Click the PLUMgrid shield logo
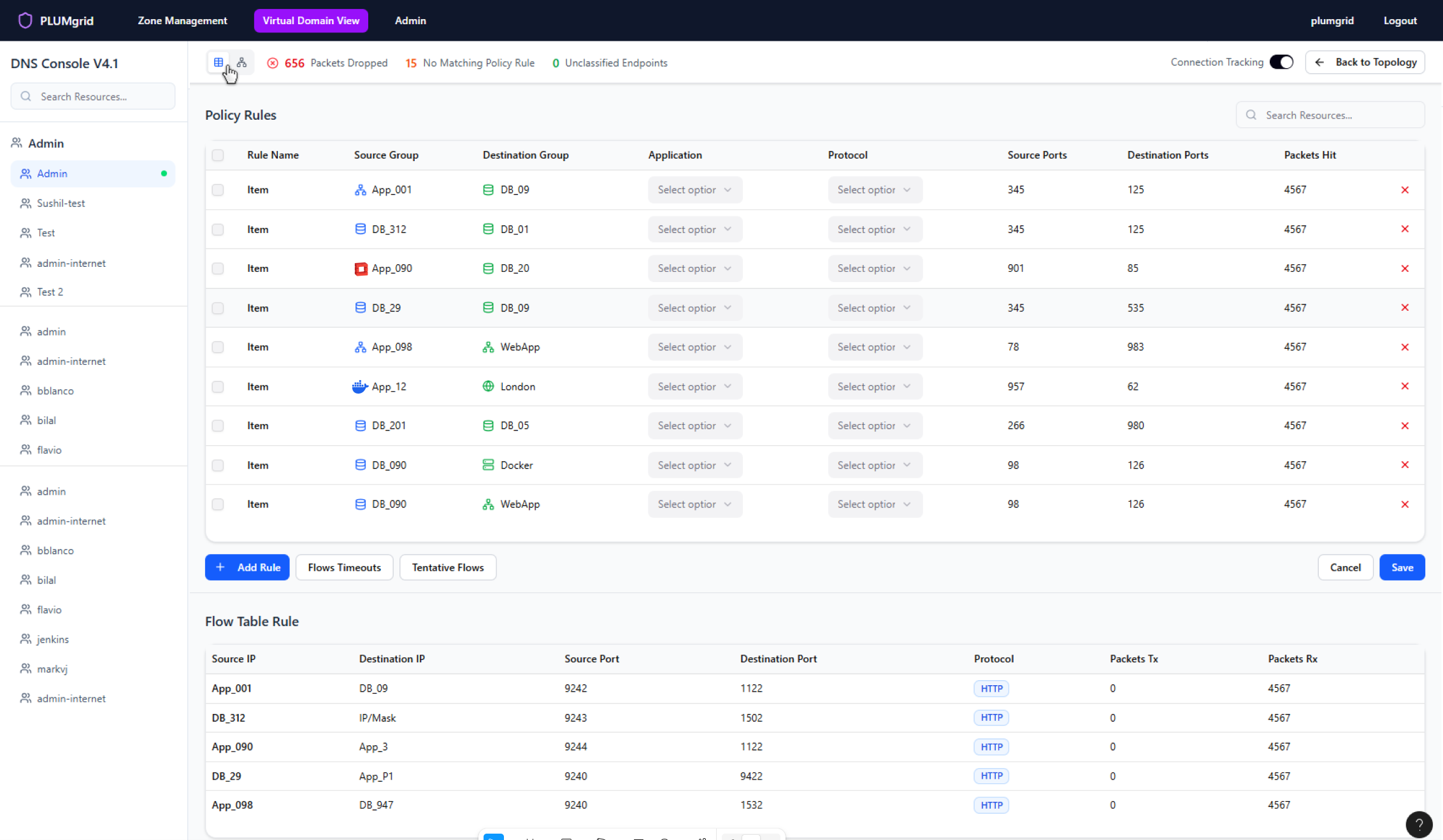This screenshot has height=840, width=1443. [x=25, y=20]
